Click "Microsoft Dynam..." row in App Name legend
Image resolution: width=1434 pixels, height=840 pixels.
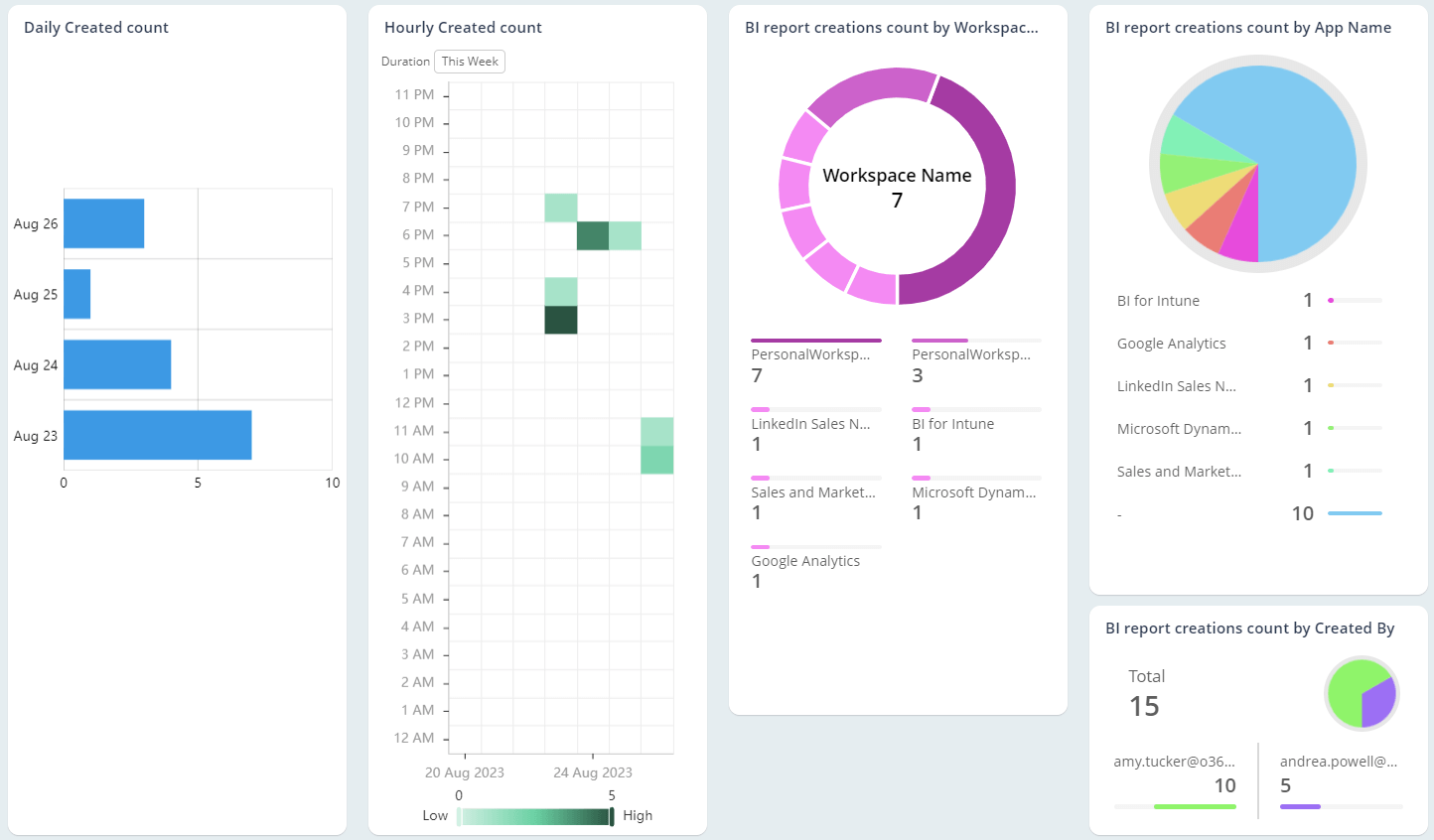point(1180,428)
